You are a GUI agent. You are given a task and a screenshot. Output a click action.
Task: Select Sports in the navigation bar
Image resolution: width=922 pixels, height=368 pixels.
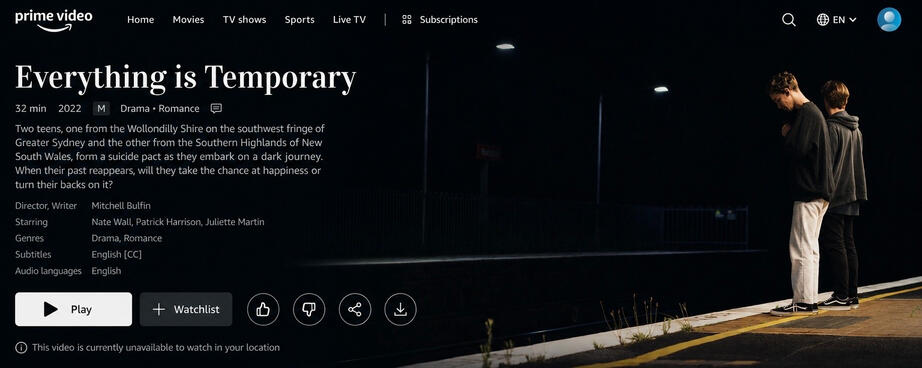[299, 19]
